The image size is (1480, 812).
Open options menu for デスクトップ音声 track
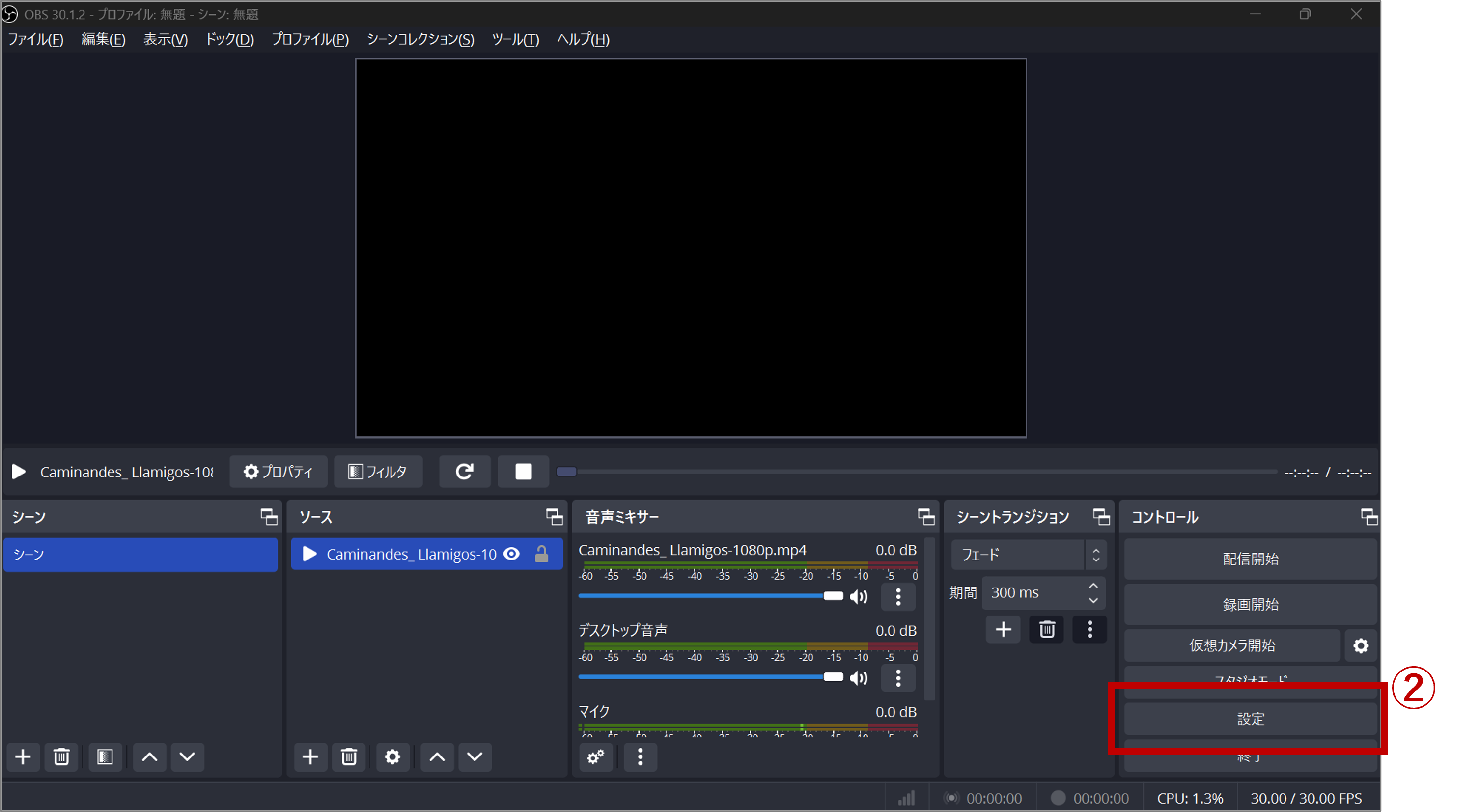tap(898, 678)
